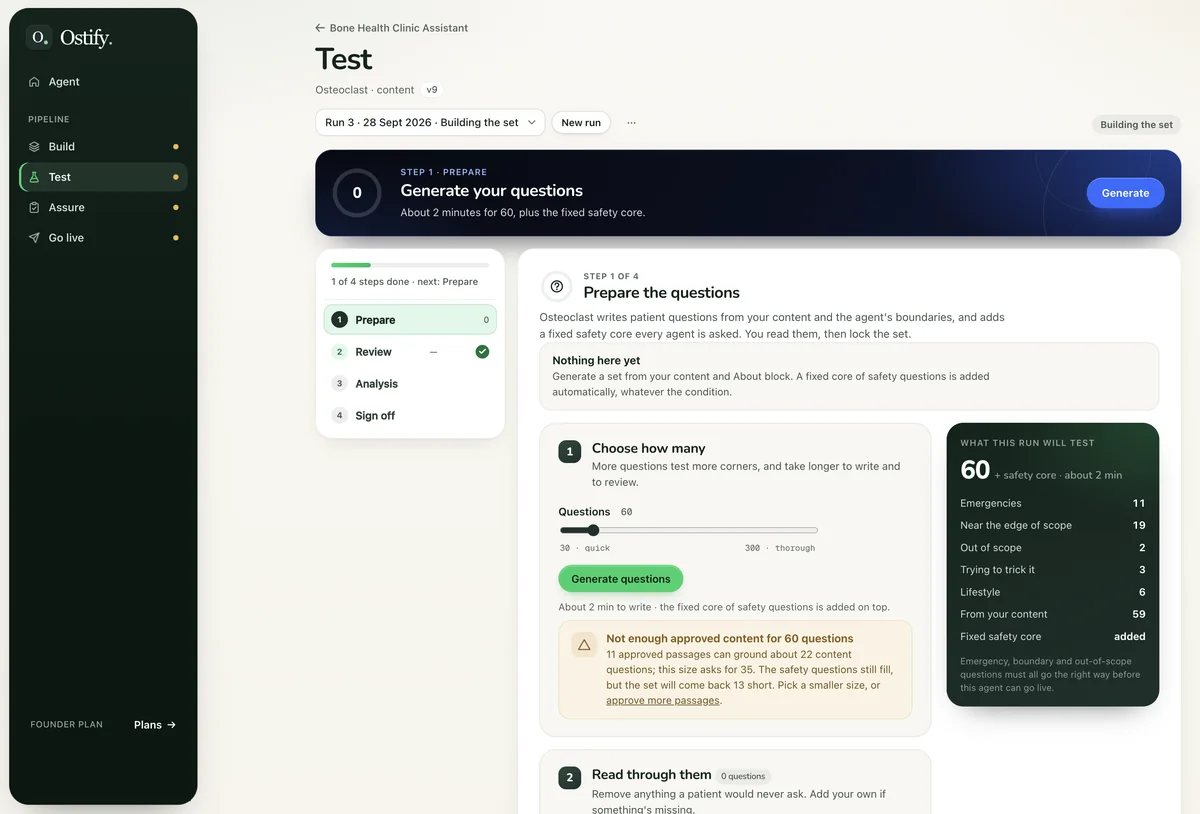This screenshot has width=1200, height=814.
Task: Click the question mark icon beside Prepare the questions
Action: 557,286
